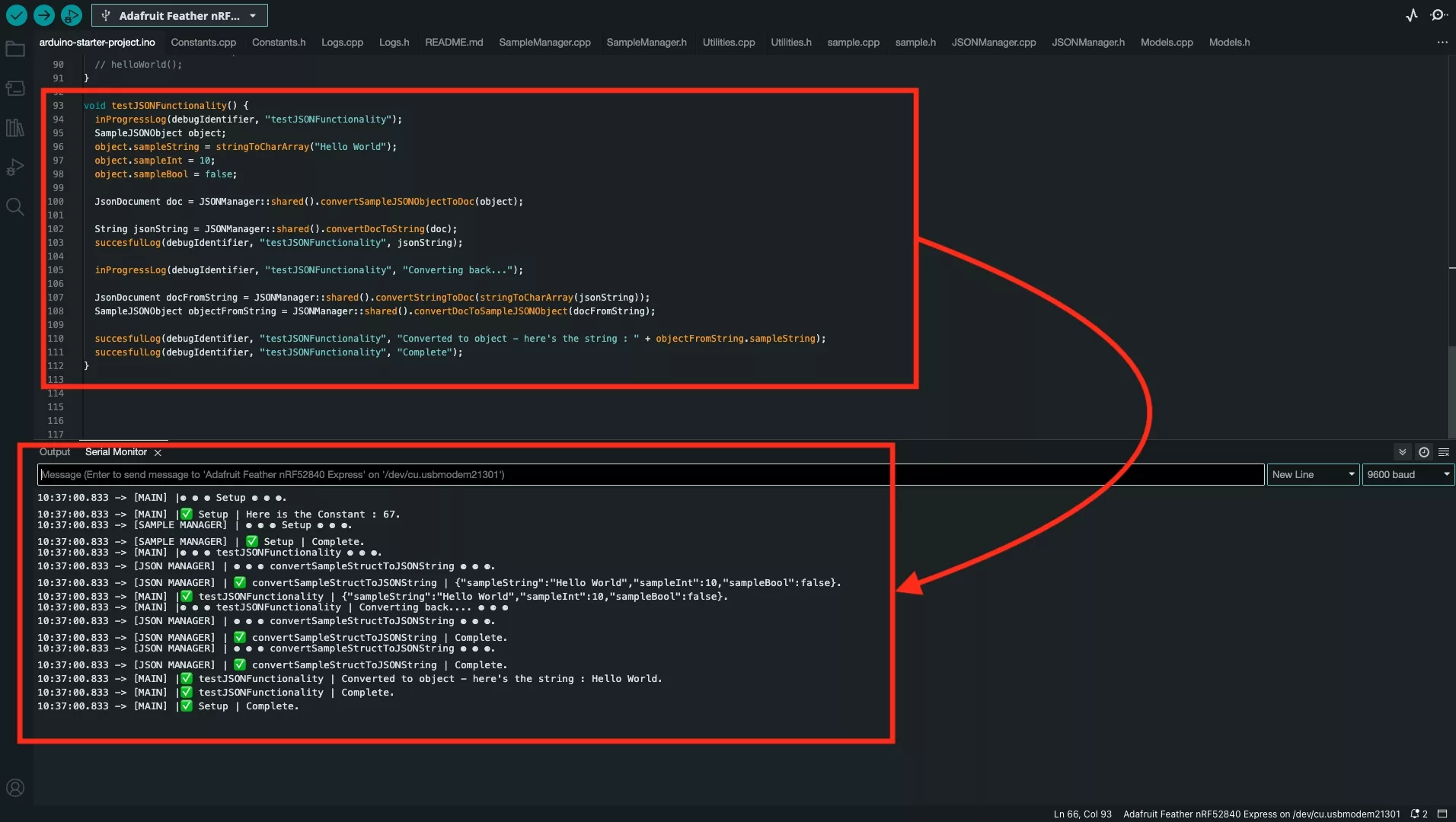The image size is (1456, 822).
Task: Open the Models.h tab
Action: tap(1229, 43)
